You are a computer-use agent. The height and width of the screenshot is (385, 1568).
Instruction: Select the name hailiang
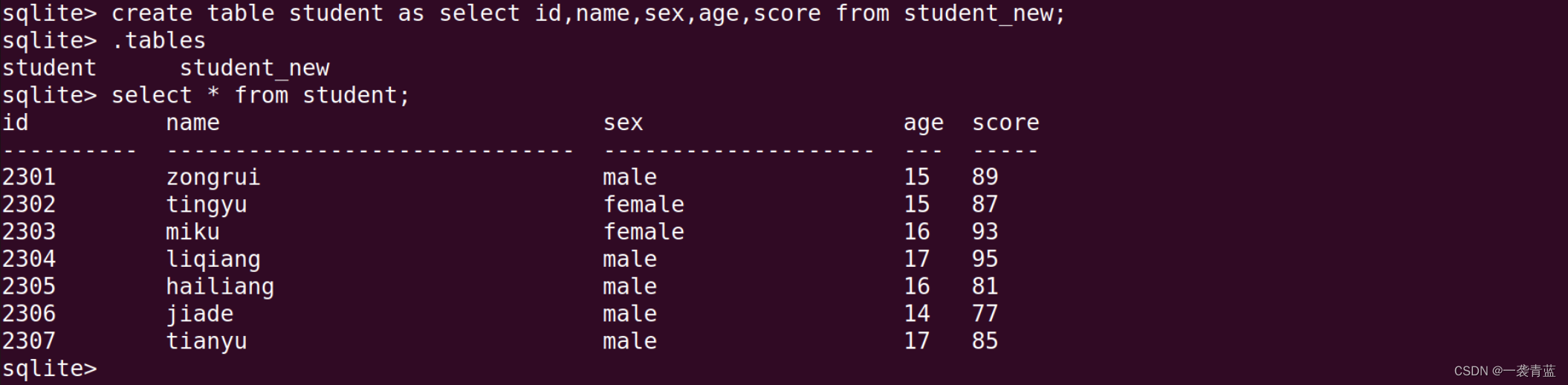(219, 287)
